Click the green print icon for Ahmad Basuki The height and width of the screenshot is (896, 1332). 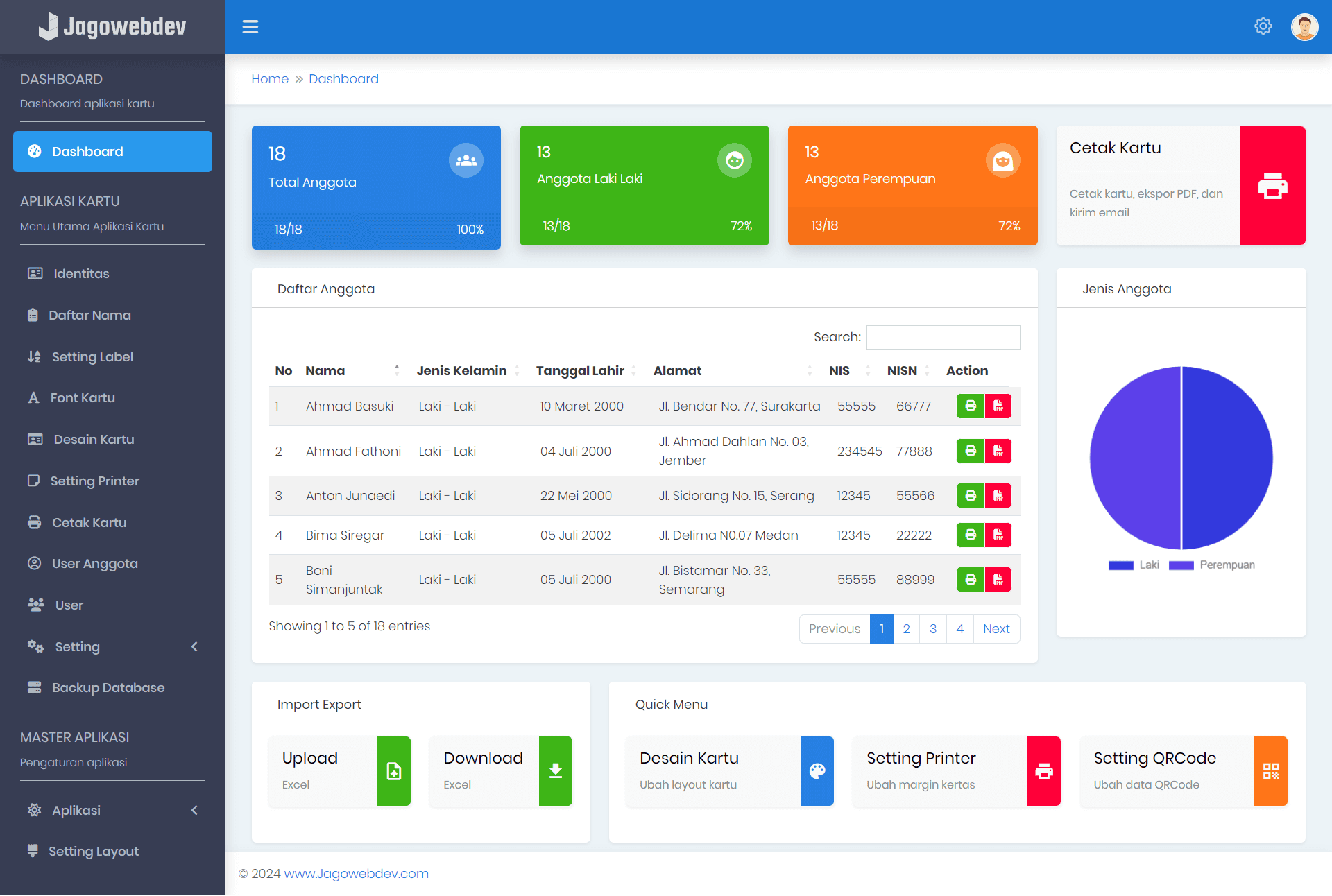pyautogui.click(x=970, y=406)
